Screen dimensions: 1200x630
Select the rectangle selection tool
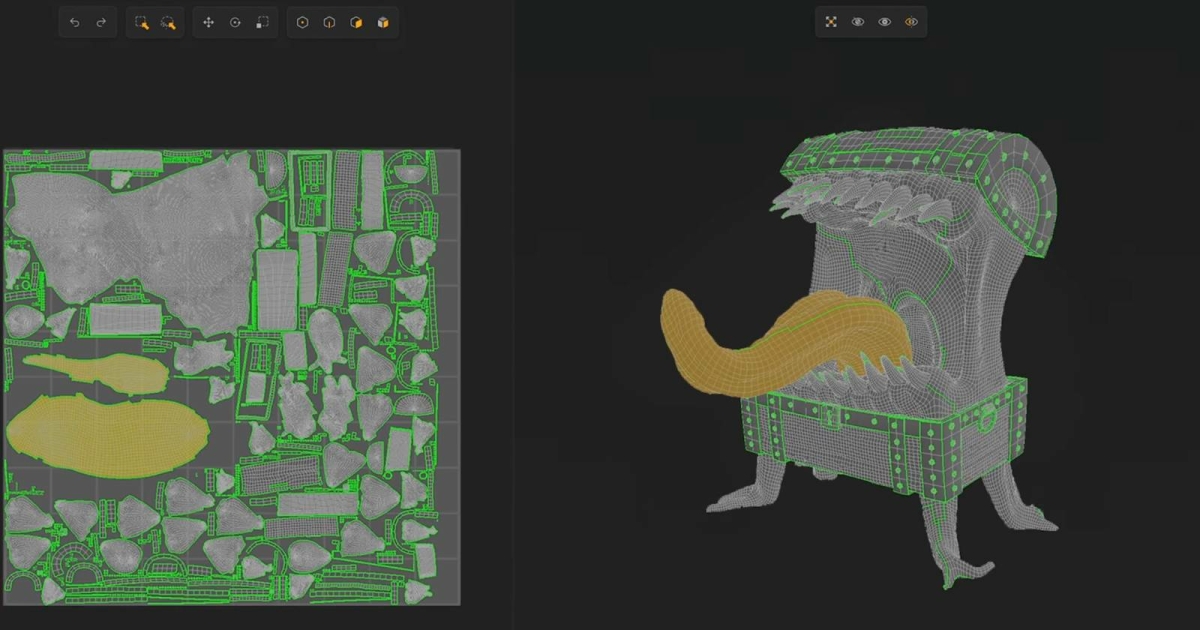pyautogui.click(x=142, y=22)
